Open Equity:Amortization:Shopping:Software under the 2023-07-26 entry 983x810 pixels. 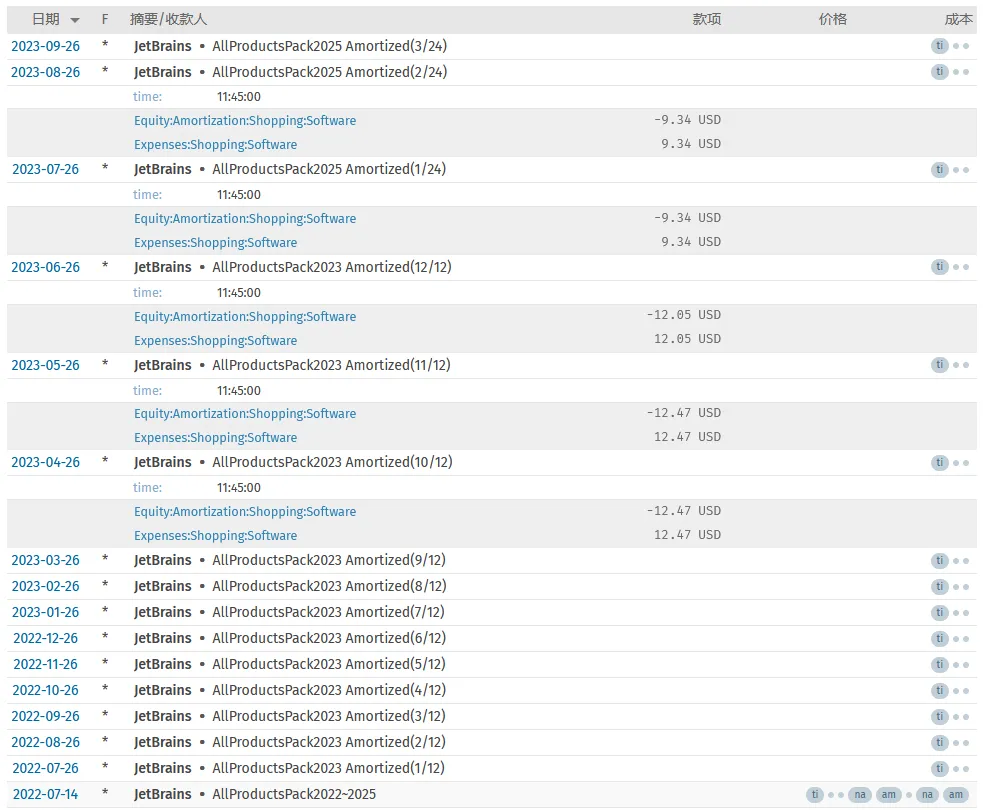[244, 218]
